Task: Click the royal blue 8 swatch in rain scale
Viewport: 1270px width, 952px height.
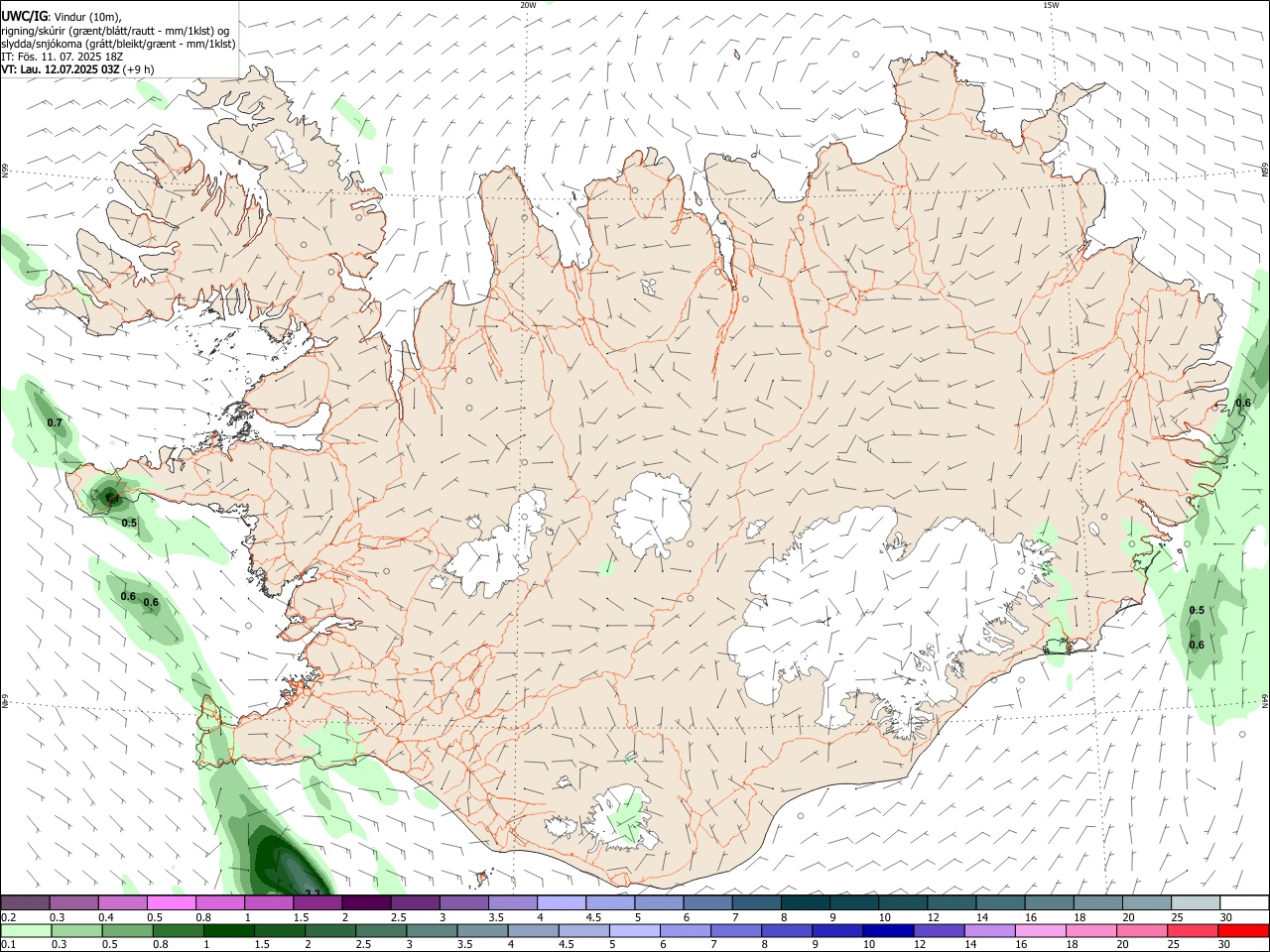Action: (x=787, y=930)
